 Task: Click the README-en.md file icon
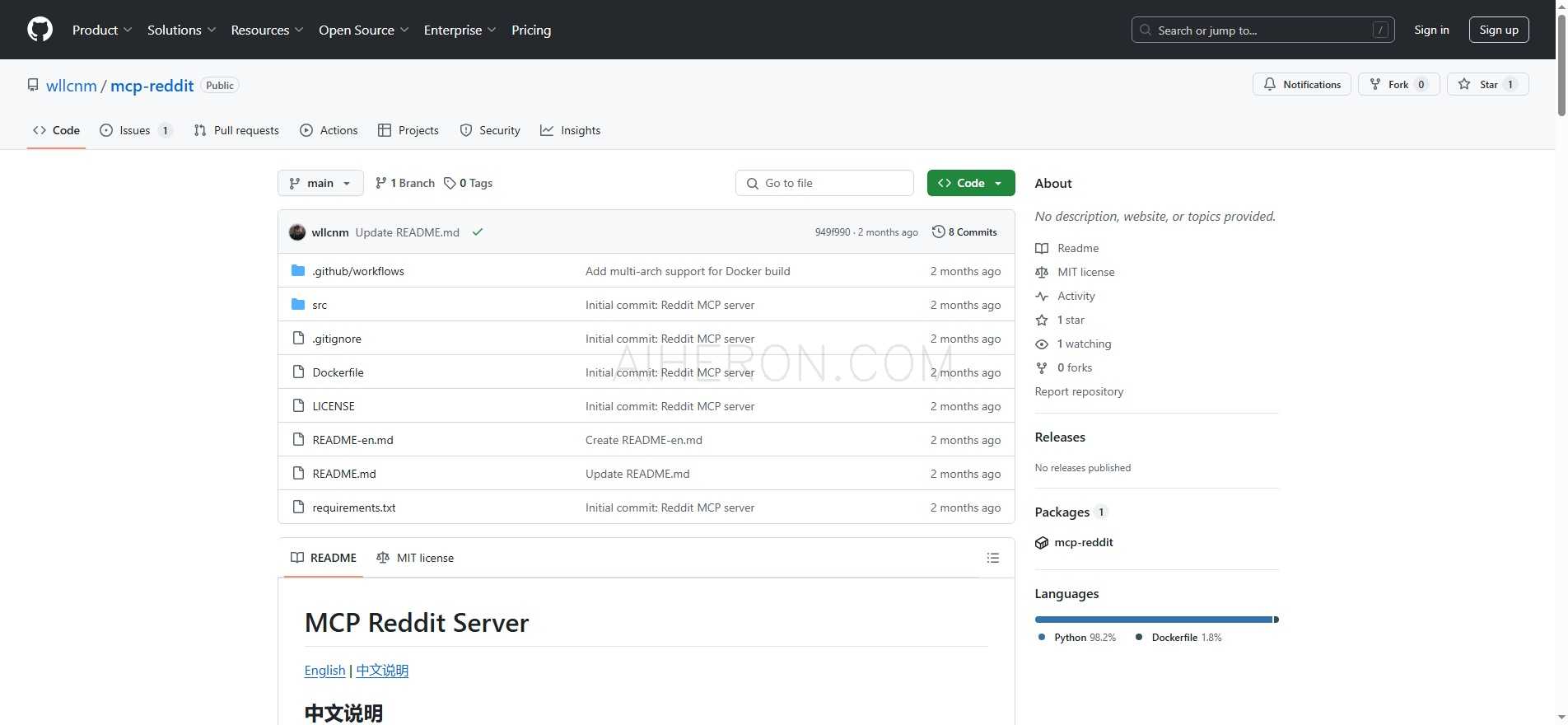click(298, 440)
